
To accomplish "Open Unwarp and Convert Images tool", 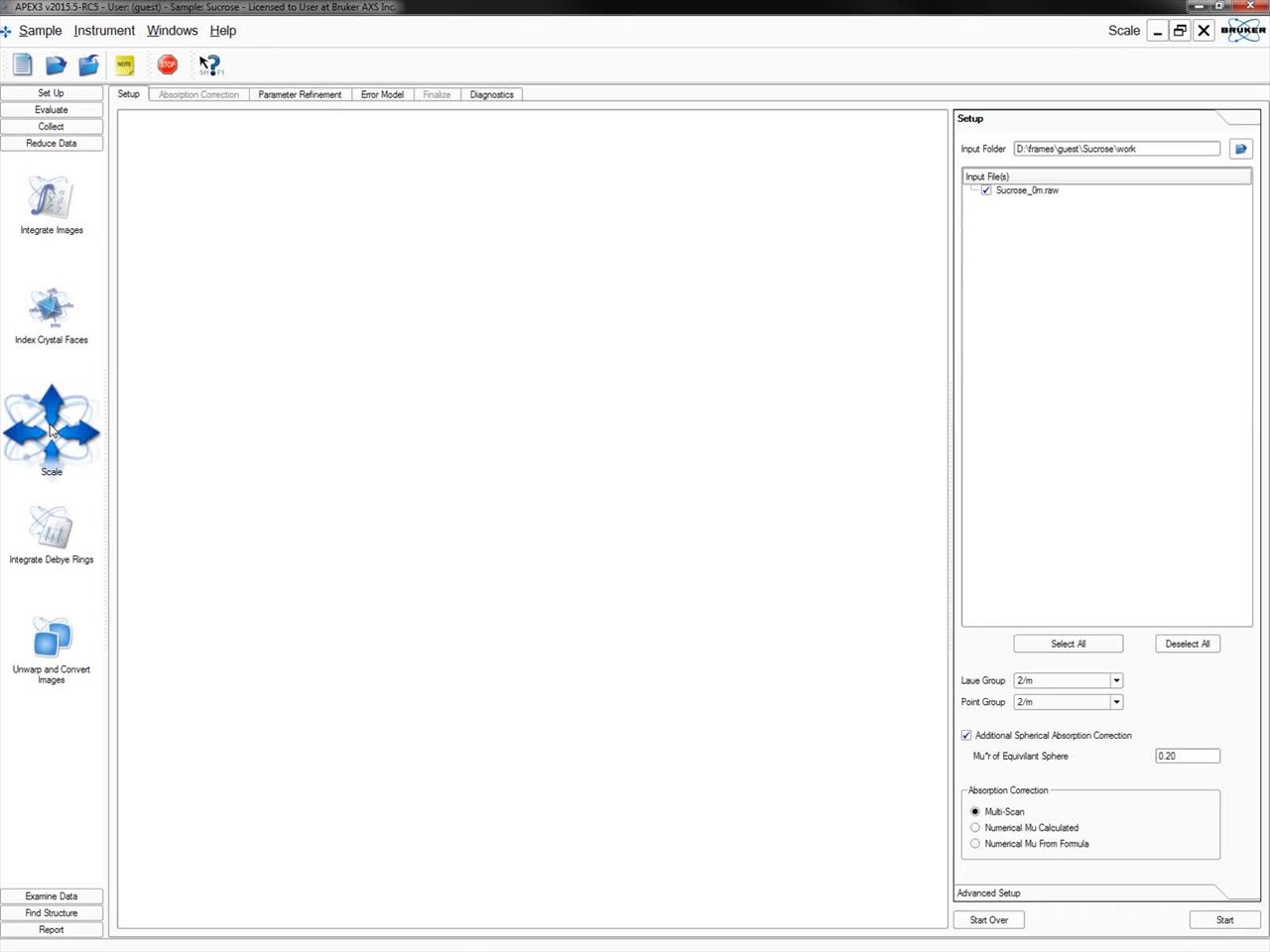I will coord(52,650).
